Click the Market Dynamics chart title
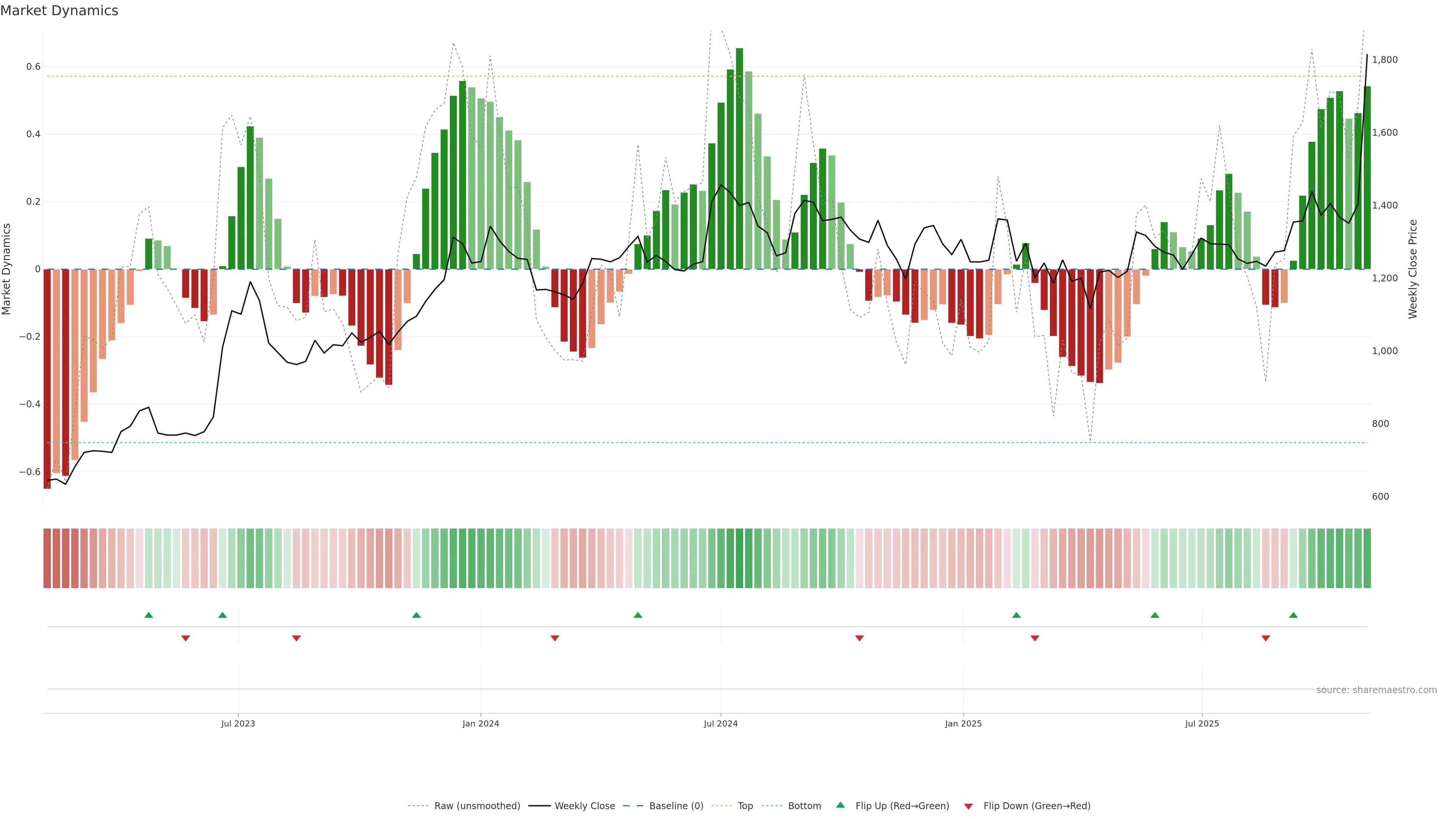Viewport: 1456px width, 819px height. point(60,11)
